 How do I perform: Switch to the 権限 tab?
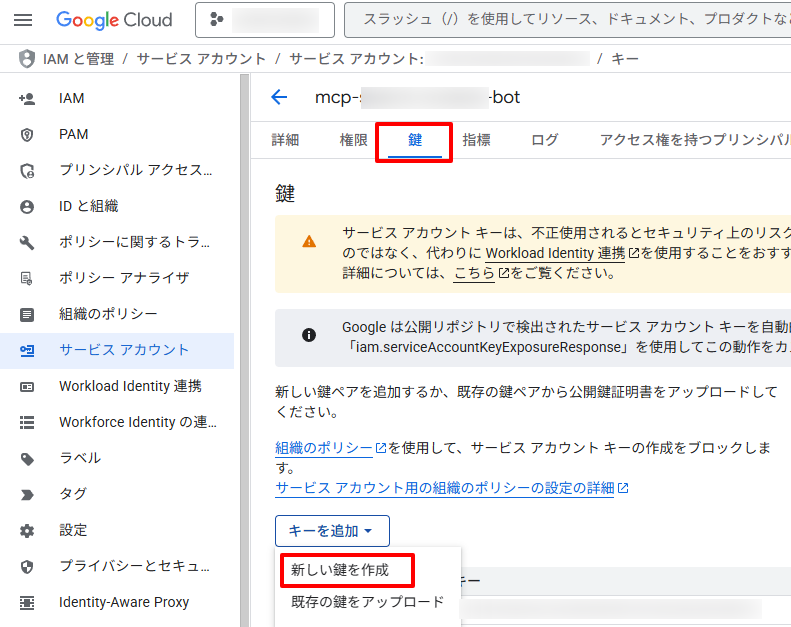[354, 140]
